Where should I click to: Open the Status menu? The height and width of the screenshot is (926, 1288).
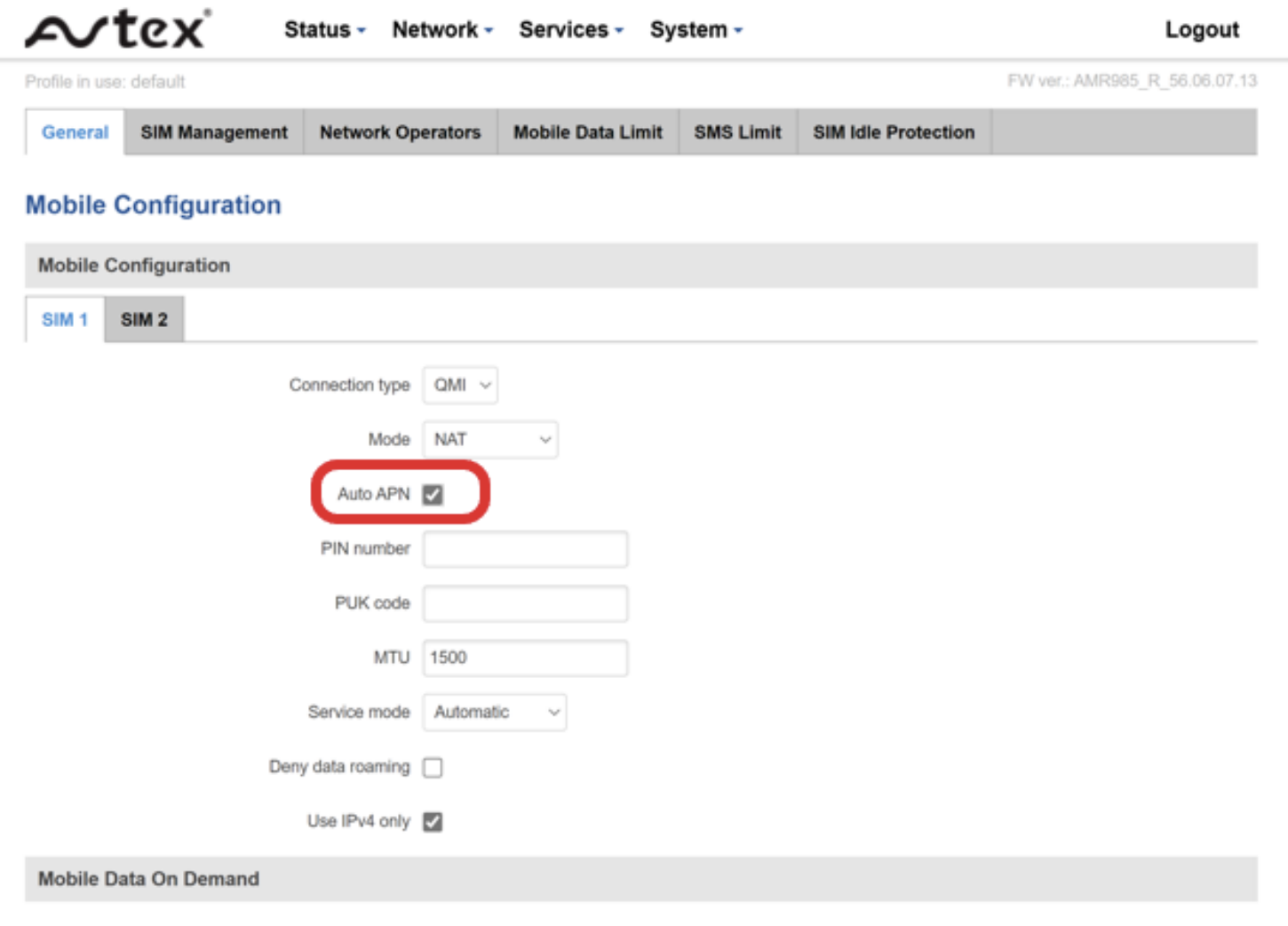(325, 30)
